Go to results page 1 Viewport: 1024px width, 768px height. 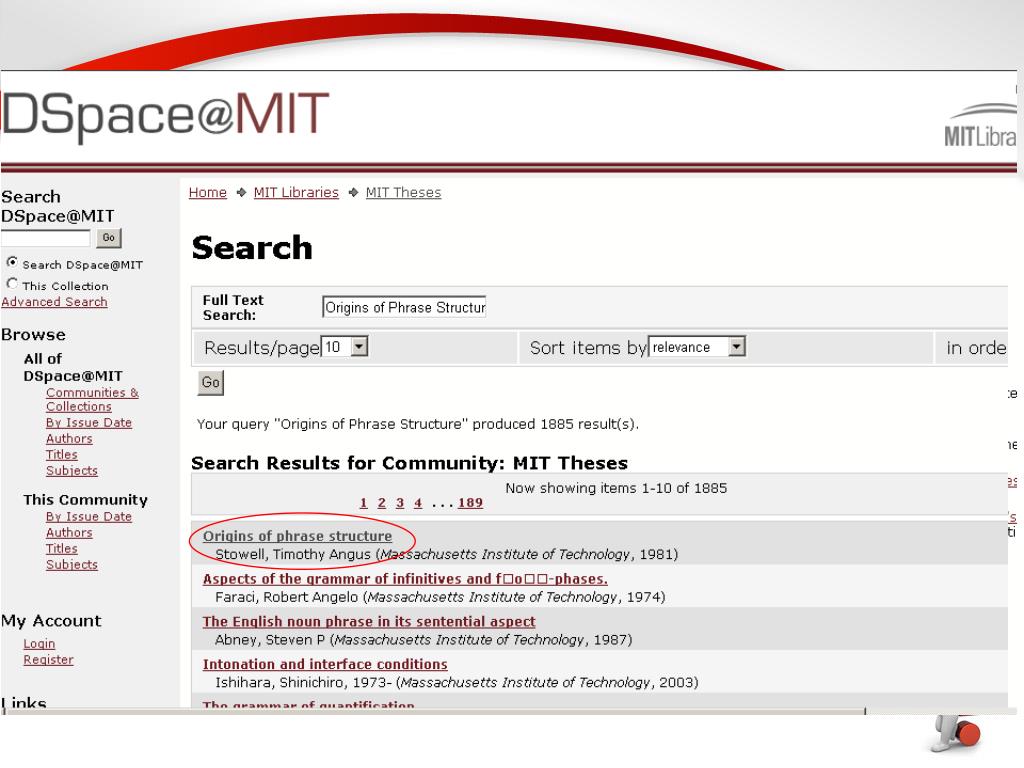[x=364, y=503]
